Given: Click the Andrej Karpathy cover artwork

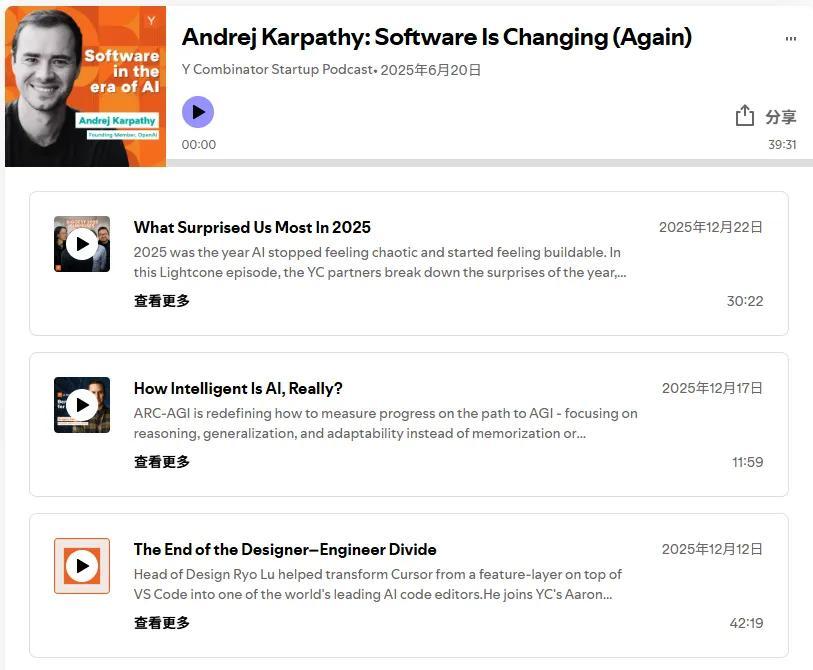Looking at the screenshot, I should [85, 86].
